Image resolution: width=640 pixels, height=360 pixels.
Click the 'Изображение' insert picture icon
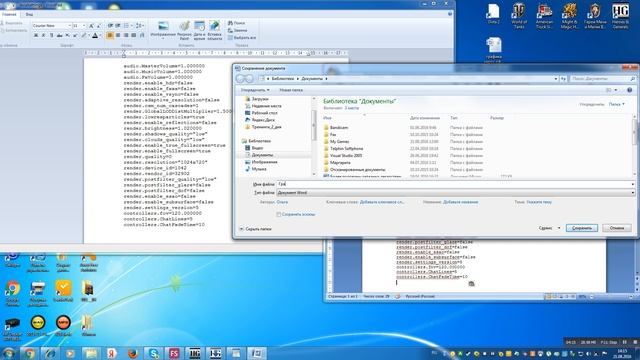coord(163,30)
